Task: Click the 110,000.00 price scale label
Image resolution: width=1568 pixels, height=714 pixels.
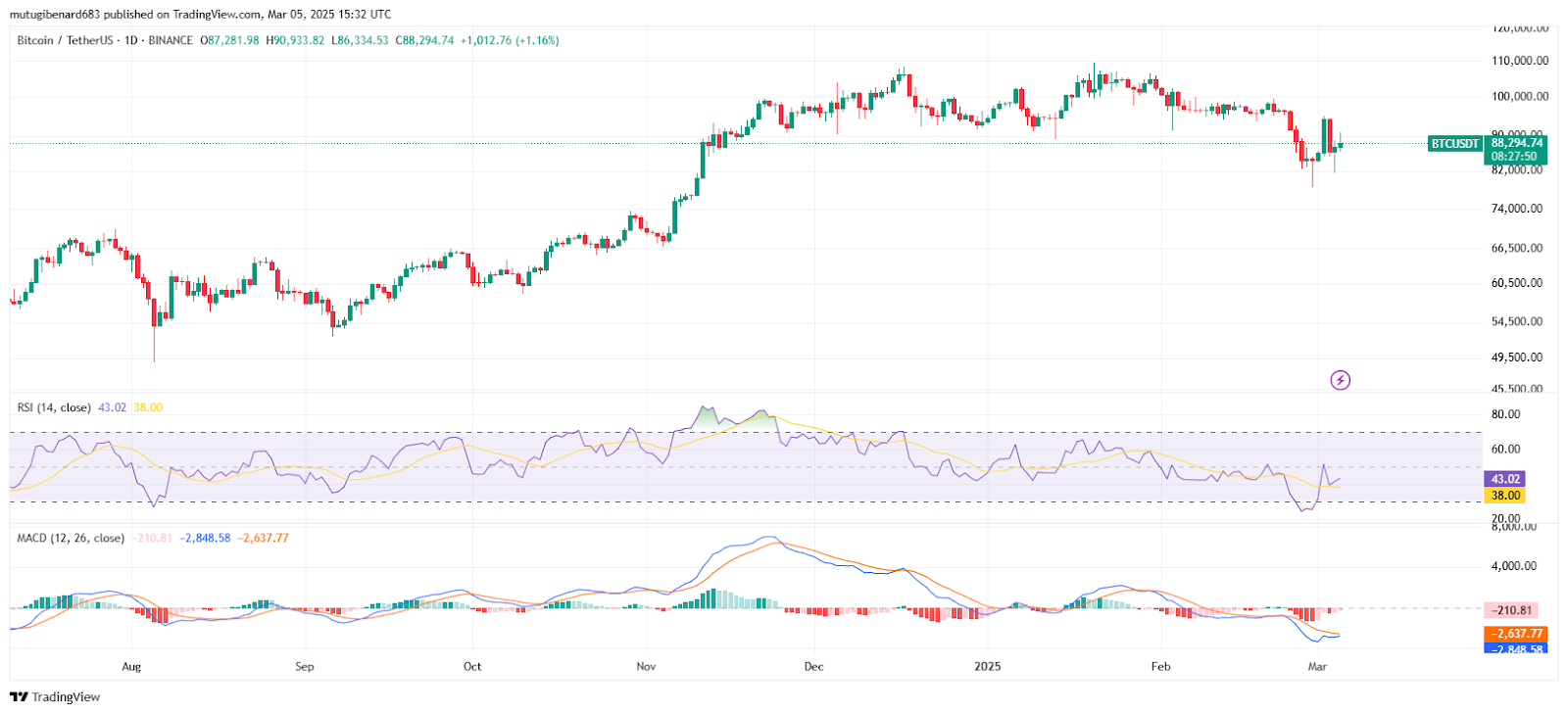Action: click(1520, 61)
